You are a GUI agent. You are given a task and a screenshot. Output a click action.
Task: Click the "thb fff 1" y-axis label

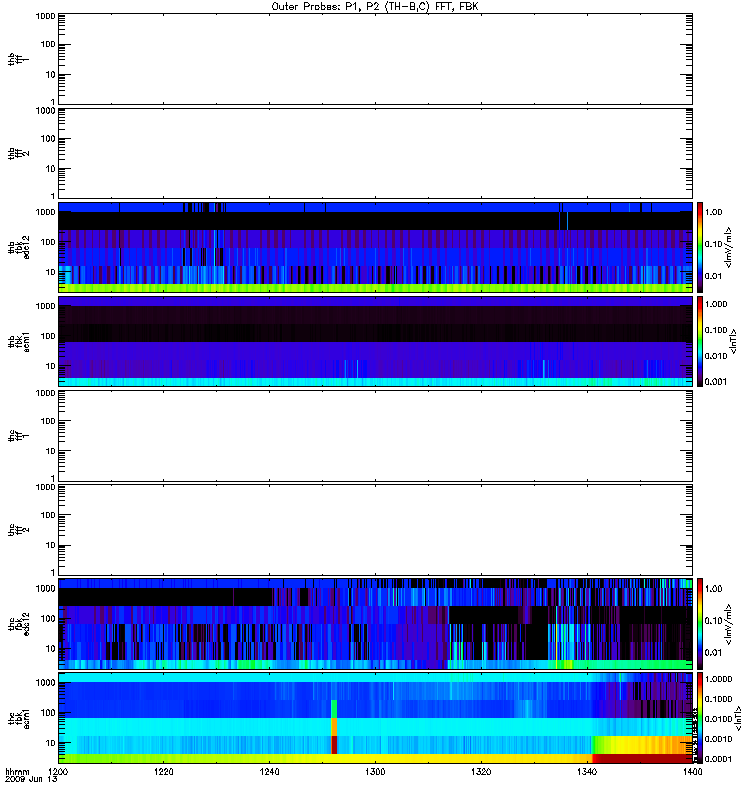pyautogui.click(x=18, y=59)
